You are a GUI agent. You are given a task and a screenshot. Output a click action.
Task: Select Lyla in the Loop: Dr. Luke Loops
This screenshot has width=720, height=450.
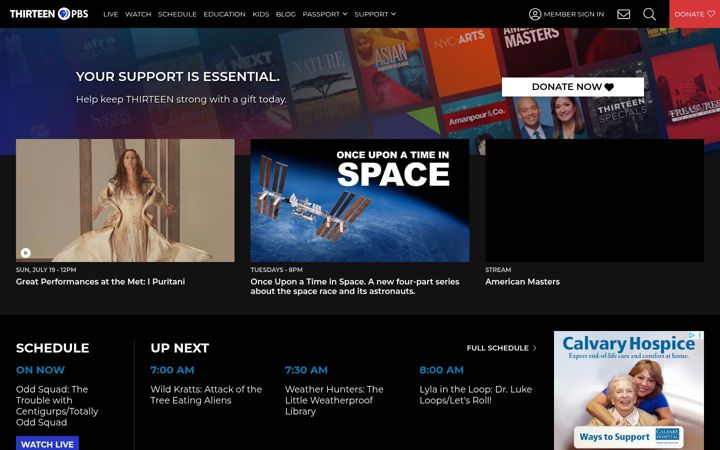point(476,394)
